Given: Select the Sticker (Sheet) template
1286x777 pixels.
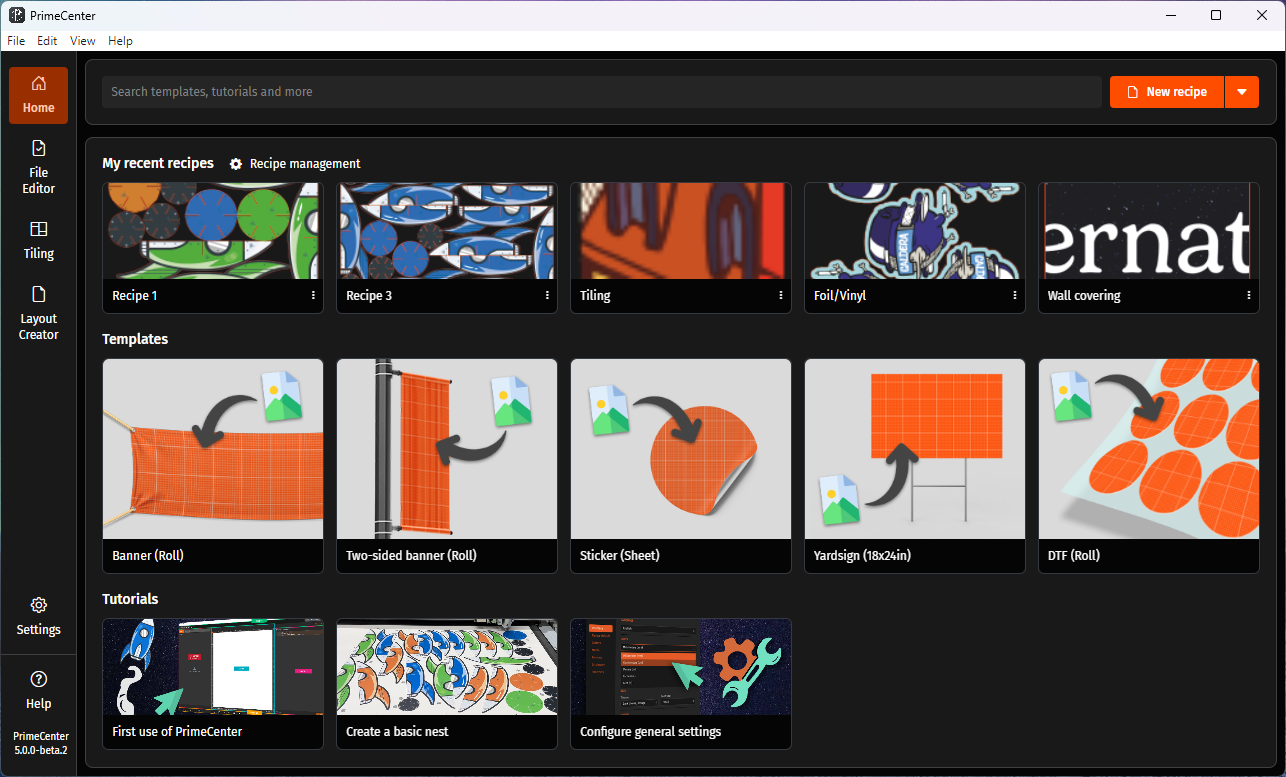Looking at the screenshot, I should tap(681, 466).
